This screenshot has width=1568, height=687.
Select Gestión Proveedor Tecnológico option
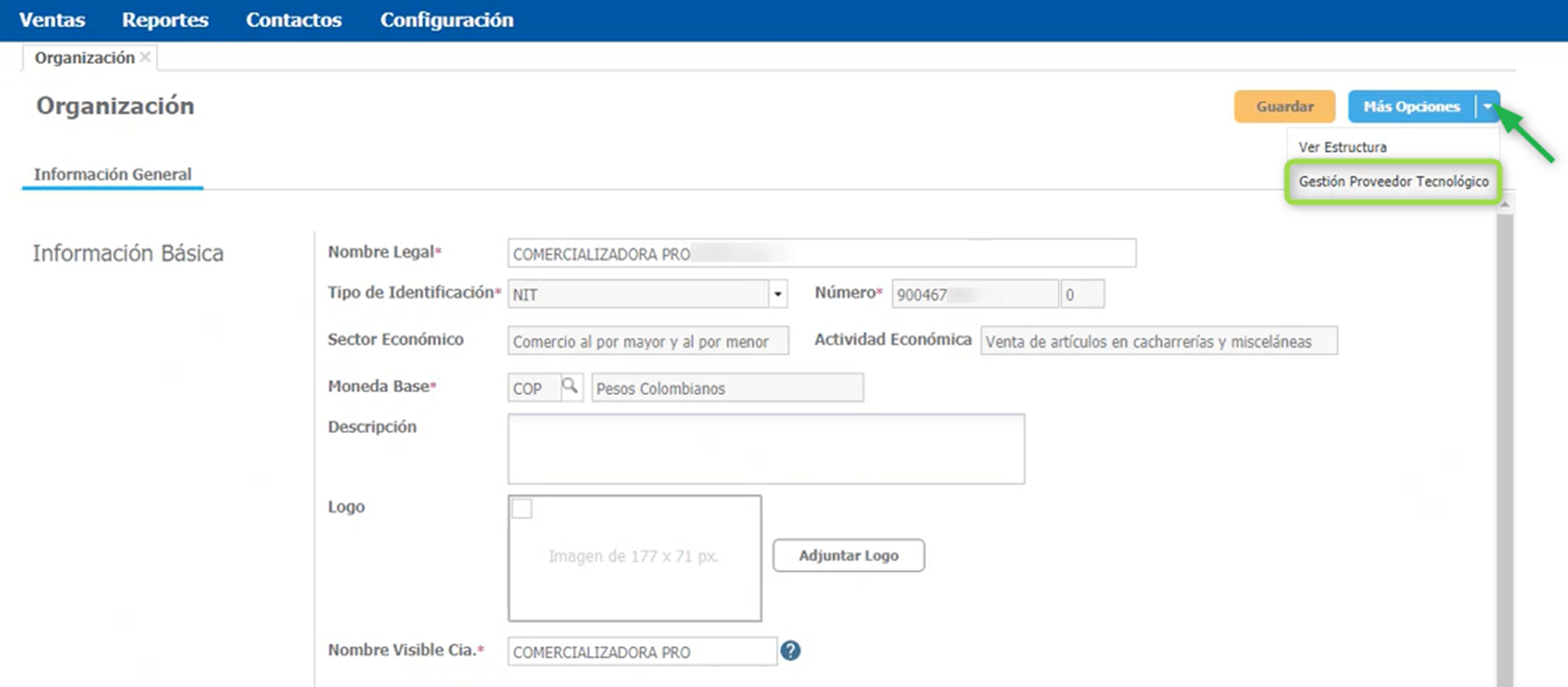[x=1393, y=181]
